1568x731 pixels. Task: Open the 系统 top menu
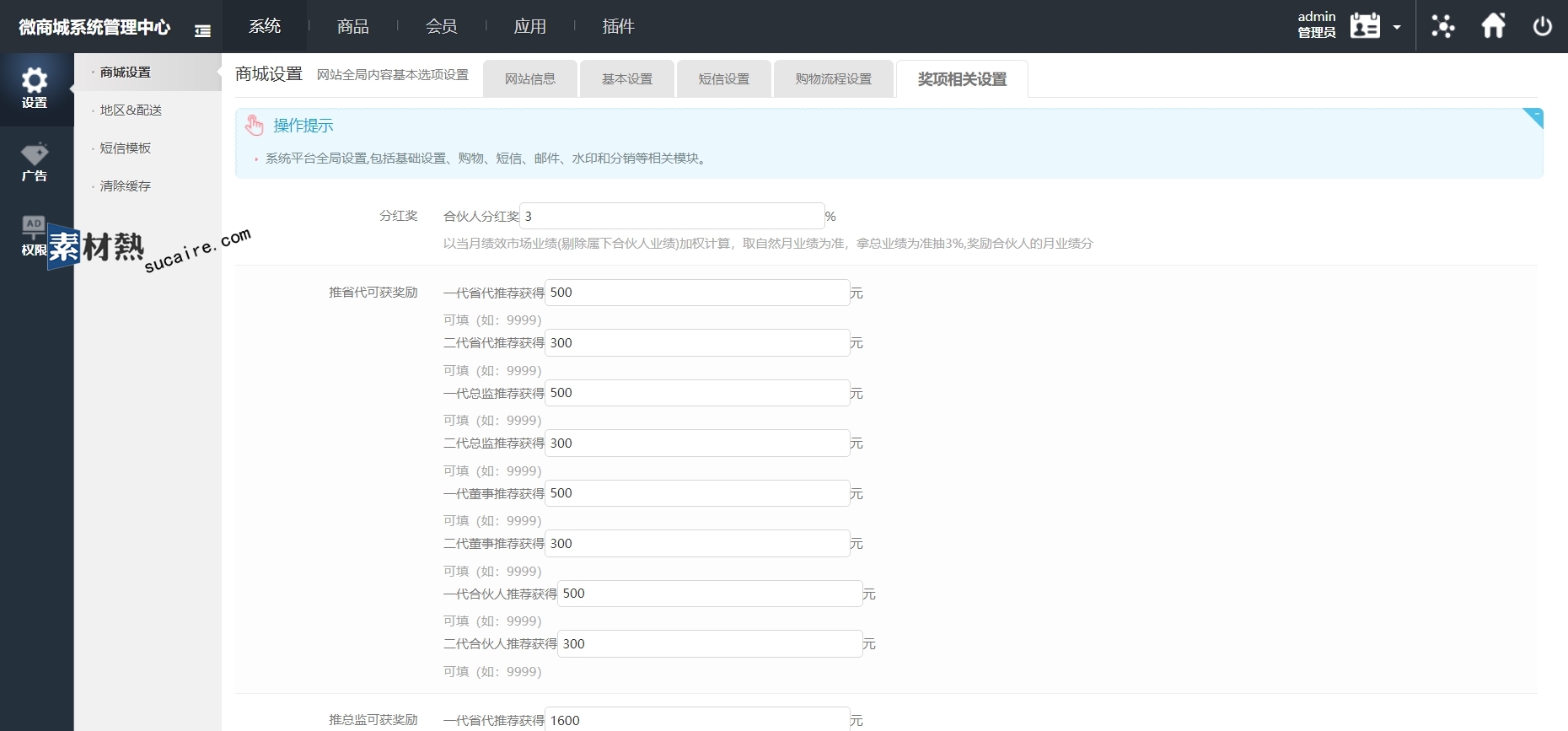[x=265, y=26]
